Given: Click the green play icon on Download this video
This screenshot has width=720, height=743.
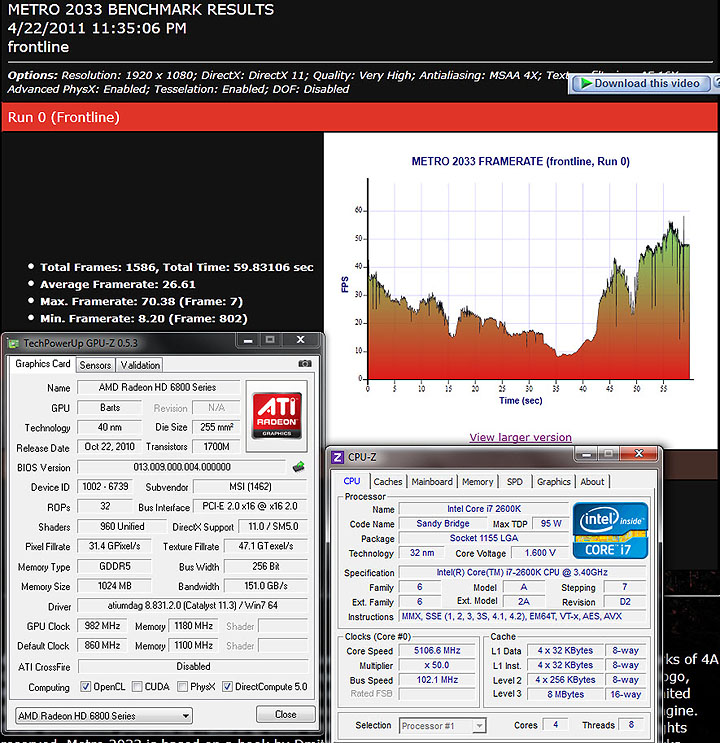Looking at the screenshot, I should (x=586, y=83).
